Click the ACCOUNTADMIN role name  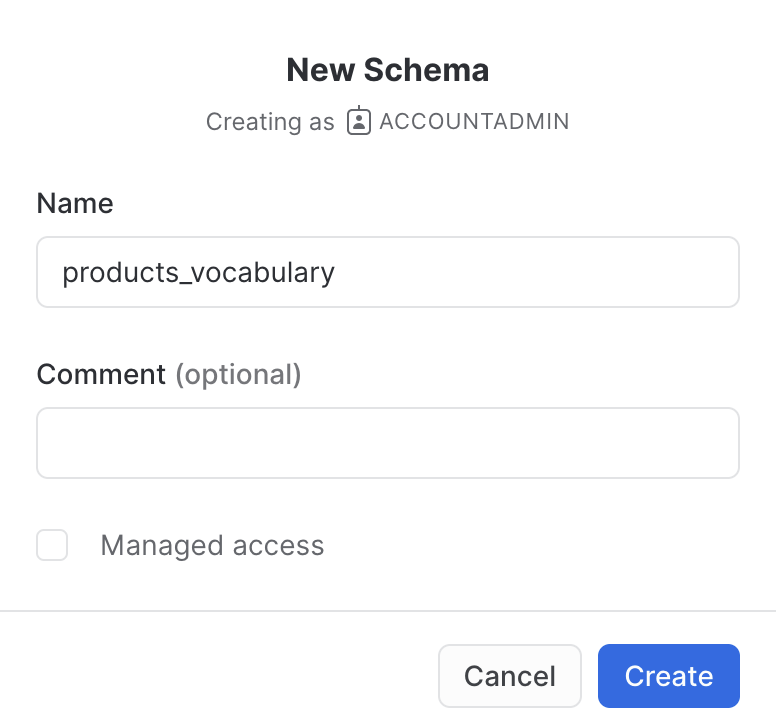tap(474, 122)
